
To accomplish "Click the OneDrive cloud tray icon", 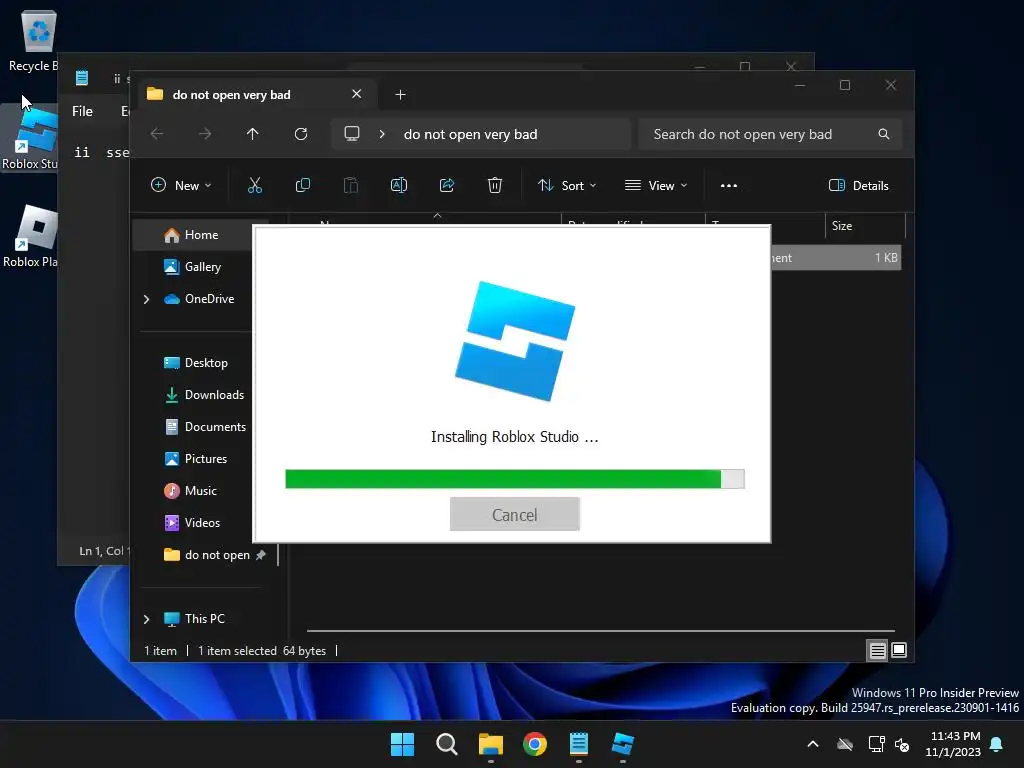I will [x=845, y=744].
